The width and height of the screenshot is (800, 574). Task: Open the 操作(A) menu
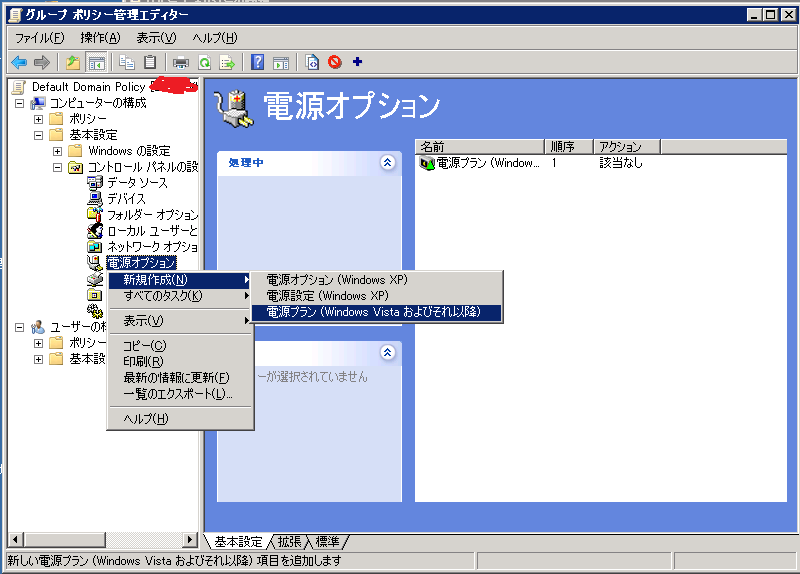(100, 38)
